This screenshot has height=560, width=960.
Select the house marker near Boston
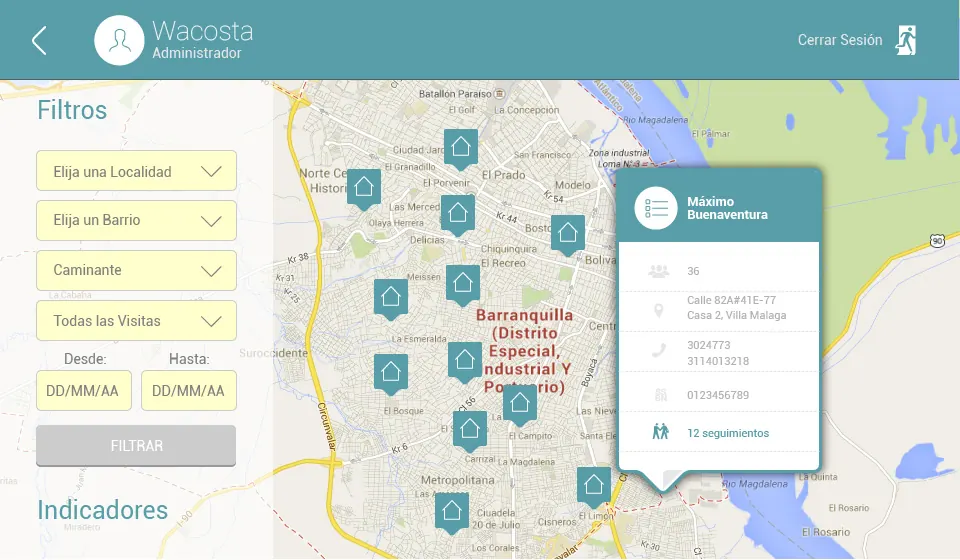(x=568, y=234)
